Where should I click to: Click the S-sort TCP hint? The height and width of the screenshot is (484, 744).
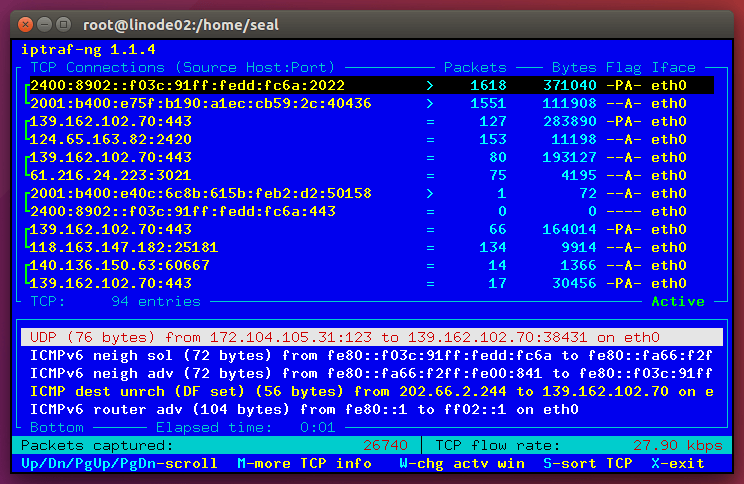click(587, 464)
